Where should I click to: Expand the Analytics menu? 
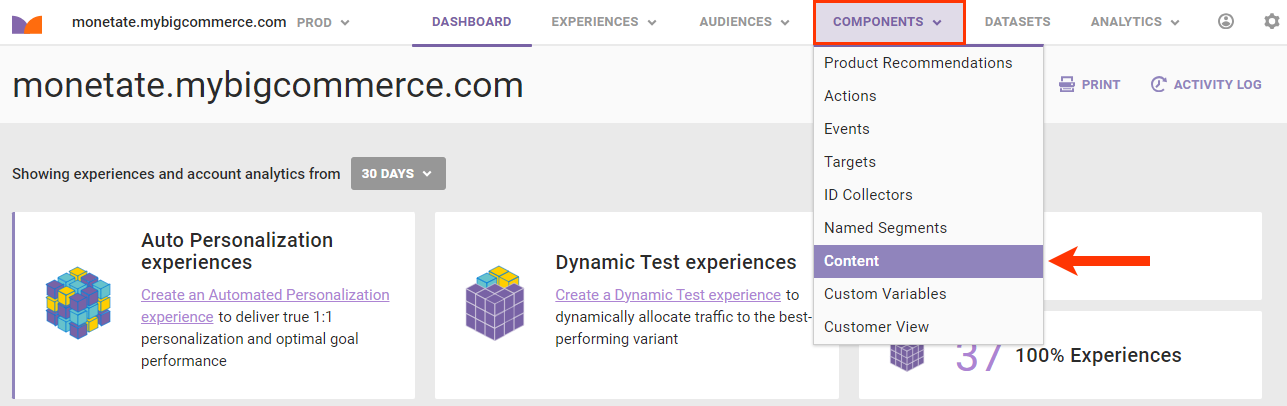pos(1135,22)
